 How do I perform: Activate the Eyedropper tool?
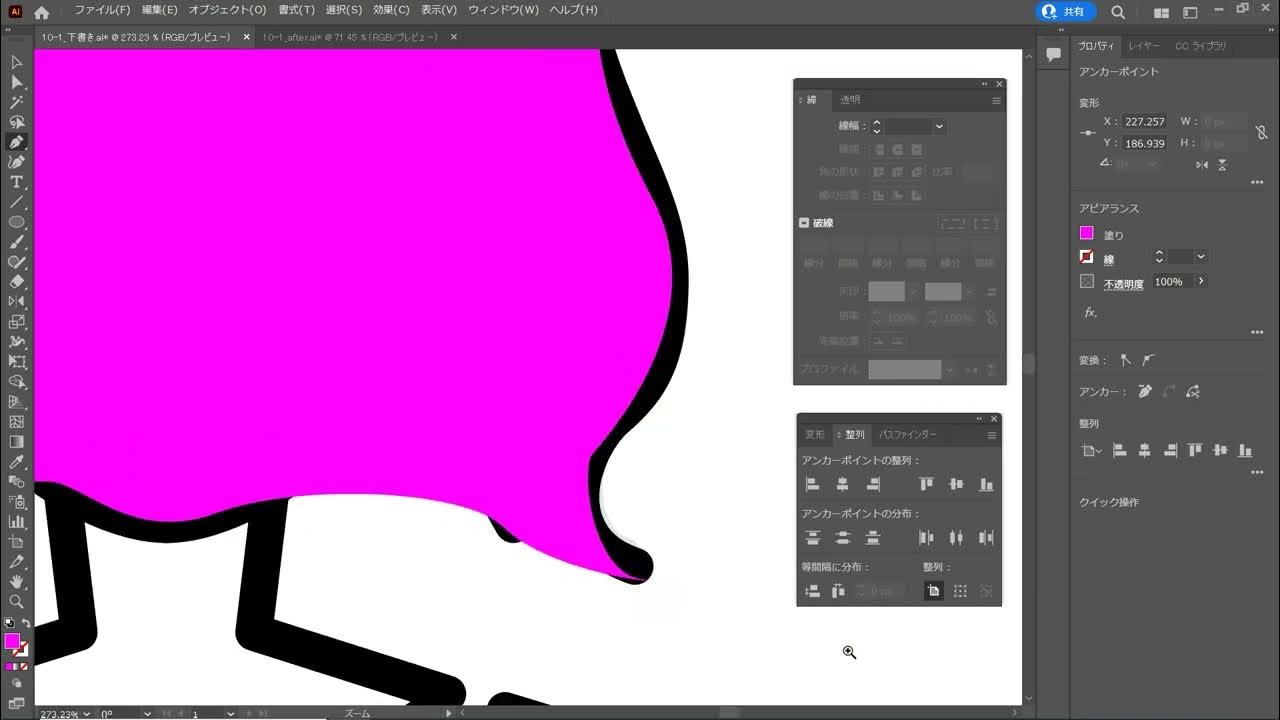[16, 462]
